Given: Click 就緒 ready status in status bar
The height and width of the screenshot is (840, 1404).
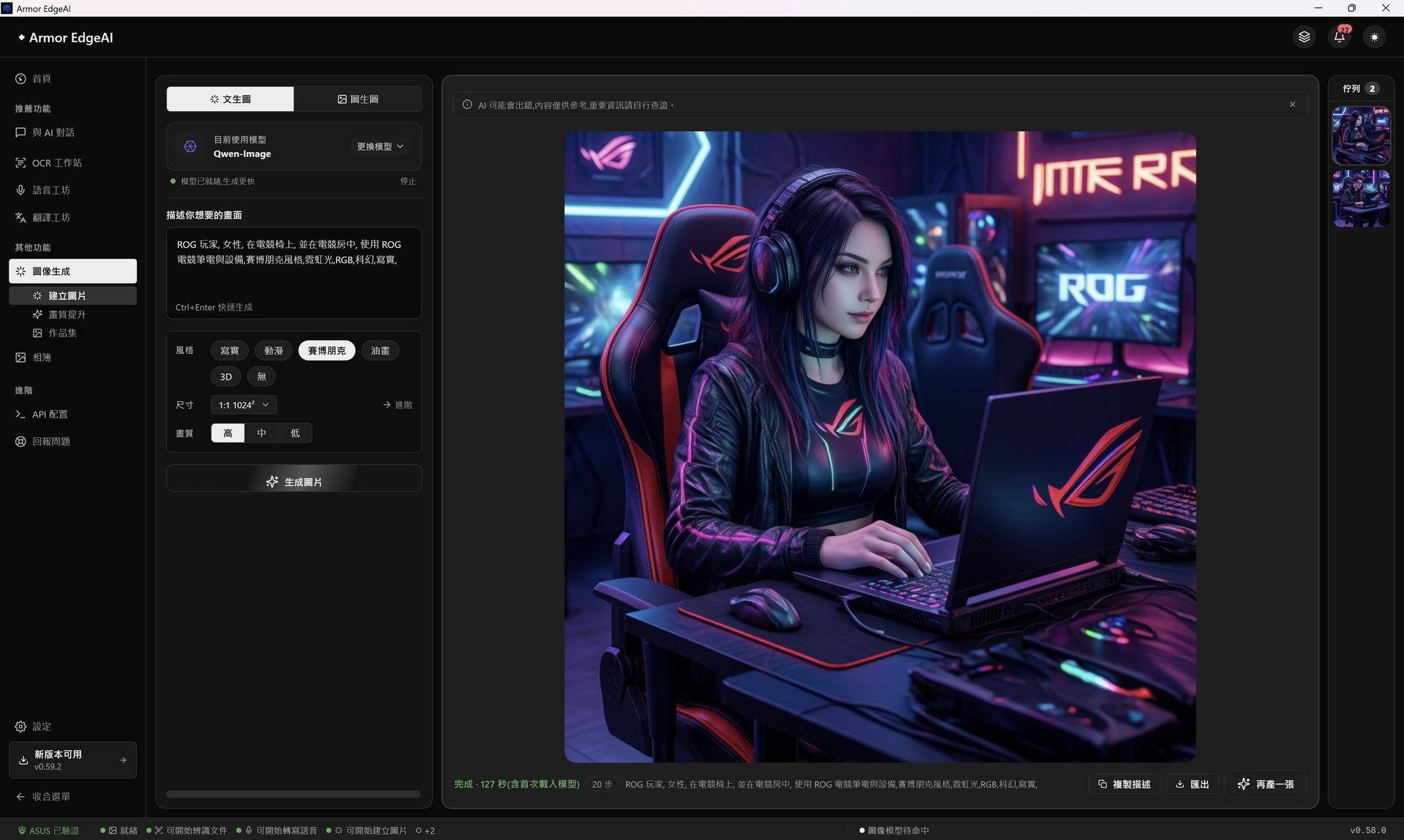Looking at the screenshot, I should [119, 830].
